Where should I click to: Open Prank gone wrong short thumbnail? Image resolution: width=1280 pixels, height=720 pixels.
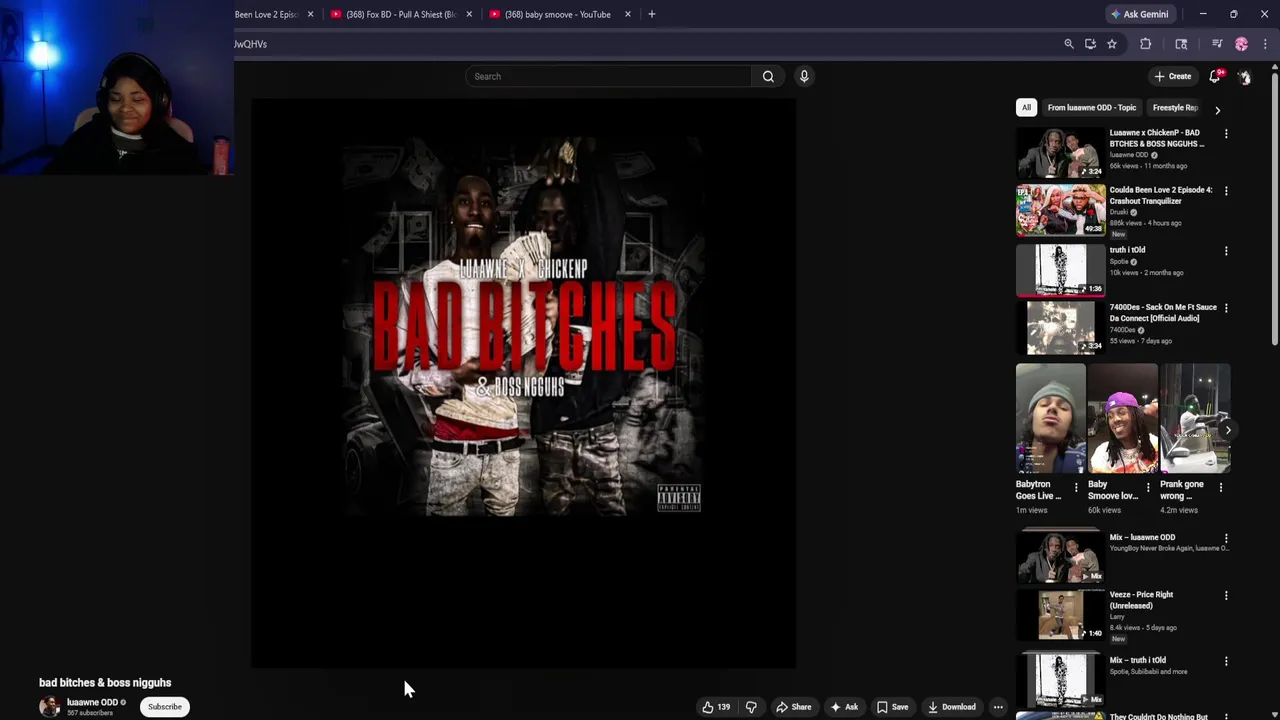tap(1195, 418)
